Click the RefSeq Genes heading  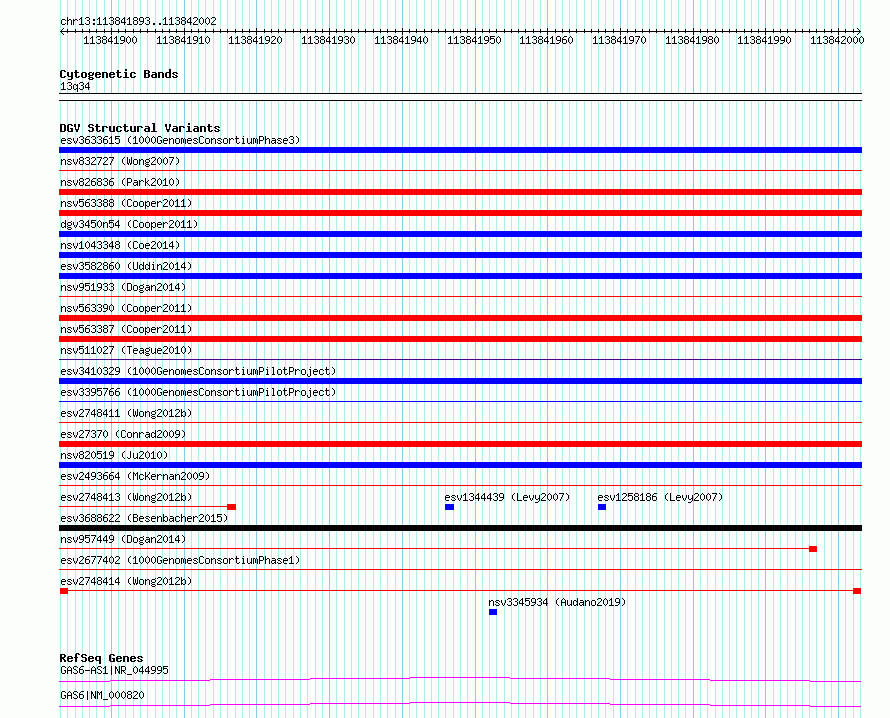click(x=101, y=658)
